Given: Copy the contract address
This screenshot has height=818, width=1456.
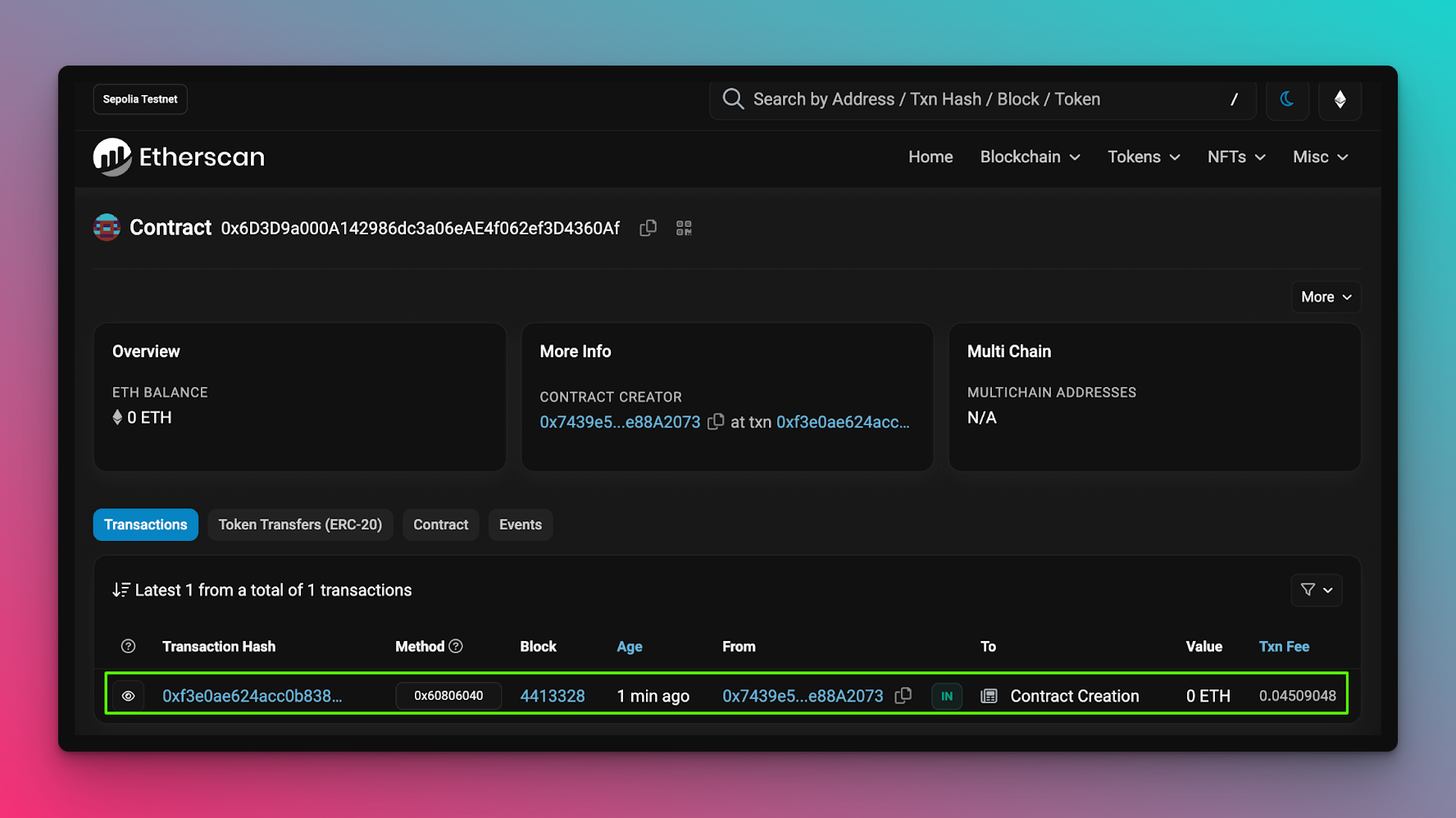Looking at the screenshot, I should 648,228.
